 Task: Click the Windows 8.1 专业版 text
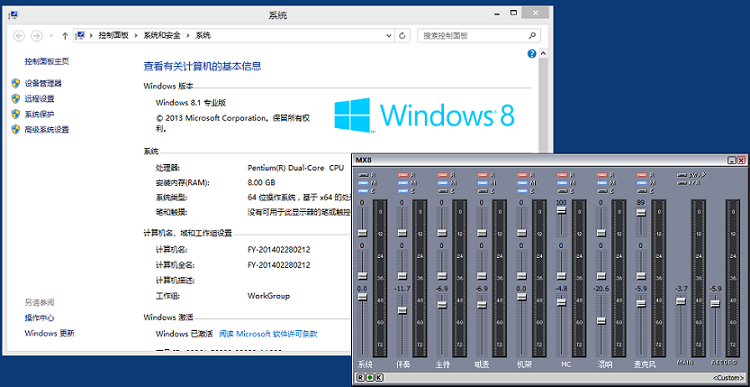[x=190, y=102]
